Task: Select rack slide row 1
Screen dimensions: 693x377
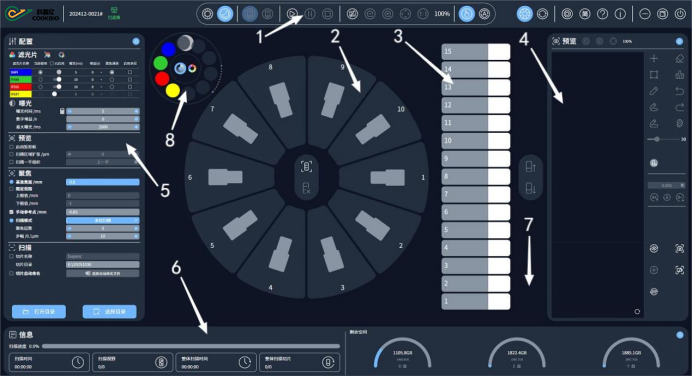Action: point(476,301)
